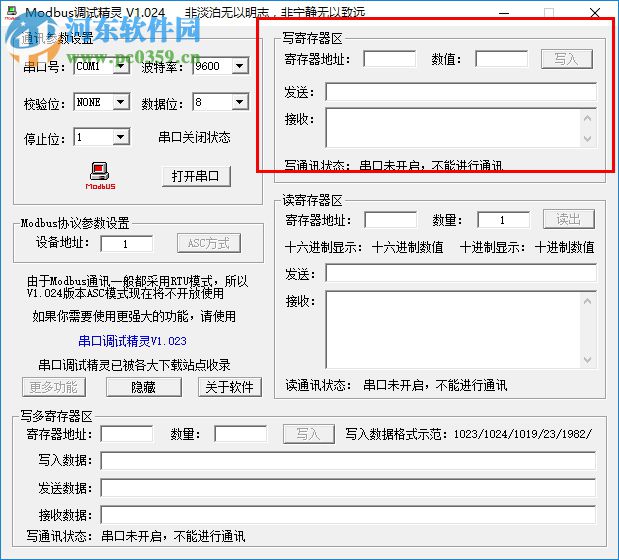The height and width of the screenshot is (560, 619).
Task: Click the 发送数据 input field
Action: (348, 488)
